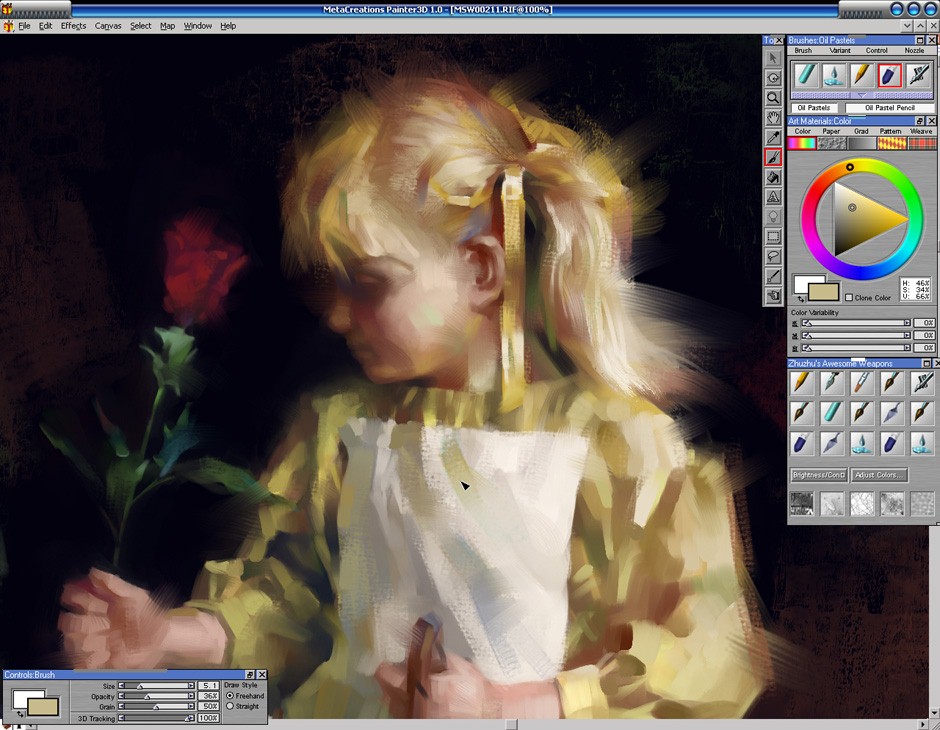The width and height of the screenshot is (940, 730).
Task: Switch to the Grad materials icon
Action: click(x=861, y=143)
